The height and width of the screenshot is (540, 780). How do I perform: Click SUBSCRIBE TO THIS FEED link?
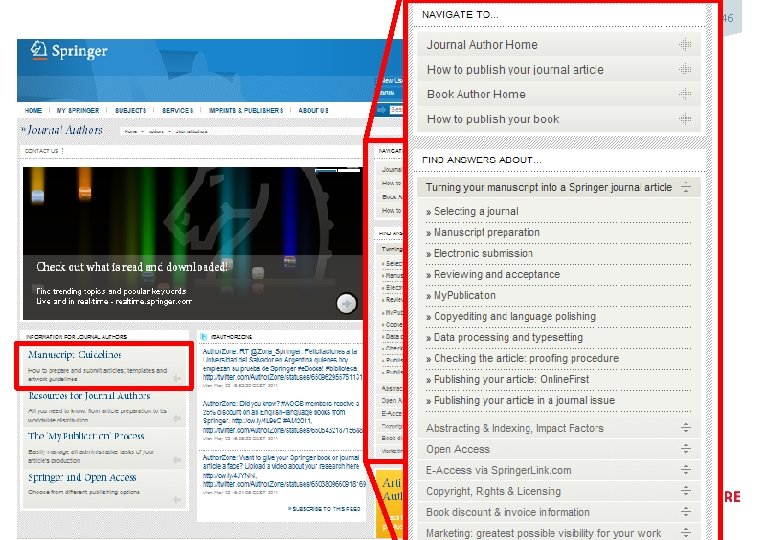(x=324, y=509)
